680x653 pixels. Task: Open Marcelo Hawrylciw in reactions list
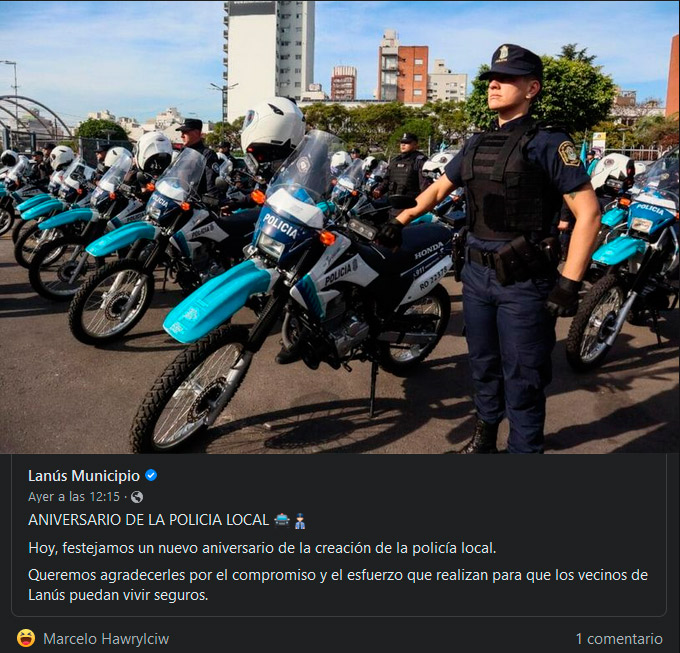(x=106, y=639)
